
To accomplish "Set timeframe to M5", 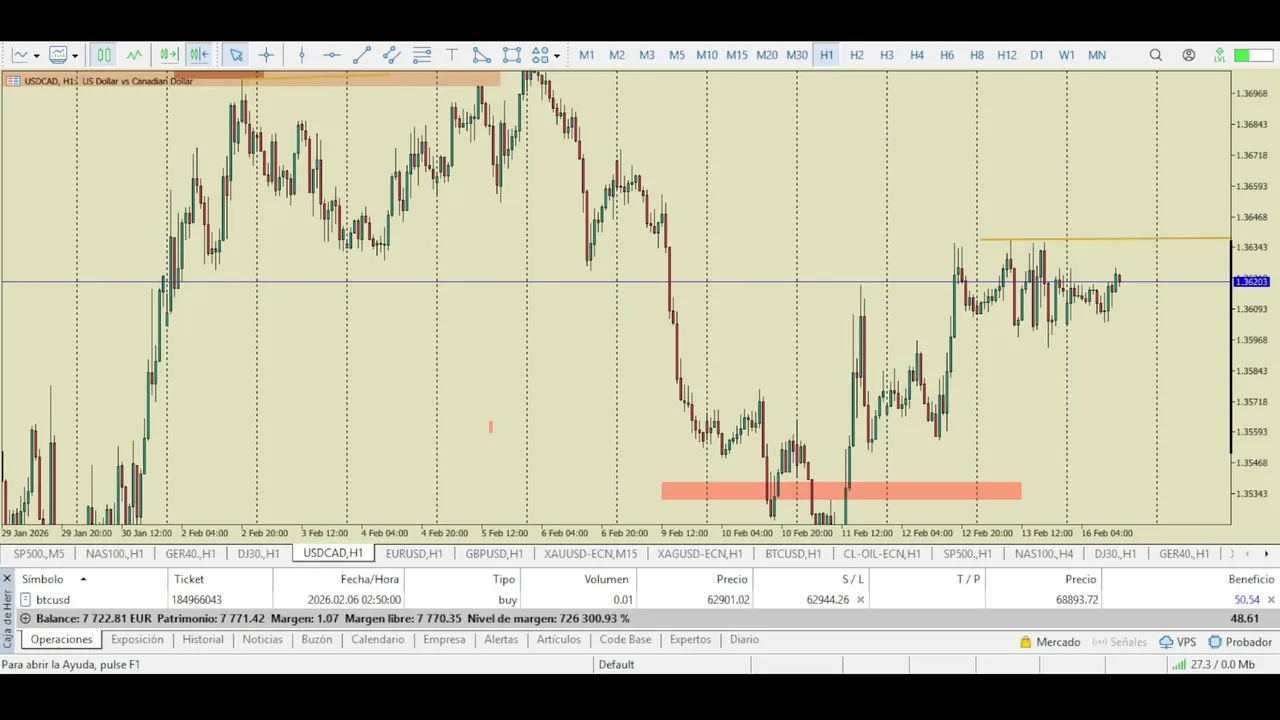I will pos(677,55).
